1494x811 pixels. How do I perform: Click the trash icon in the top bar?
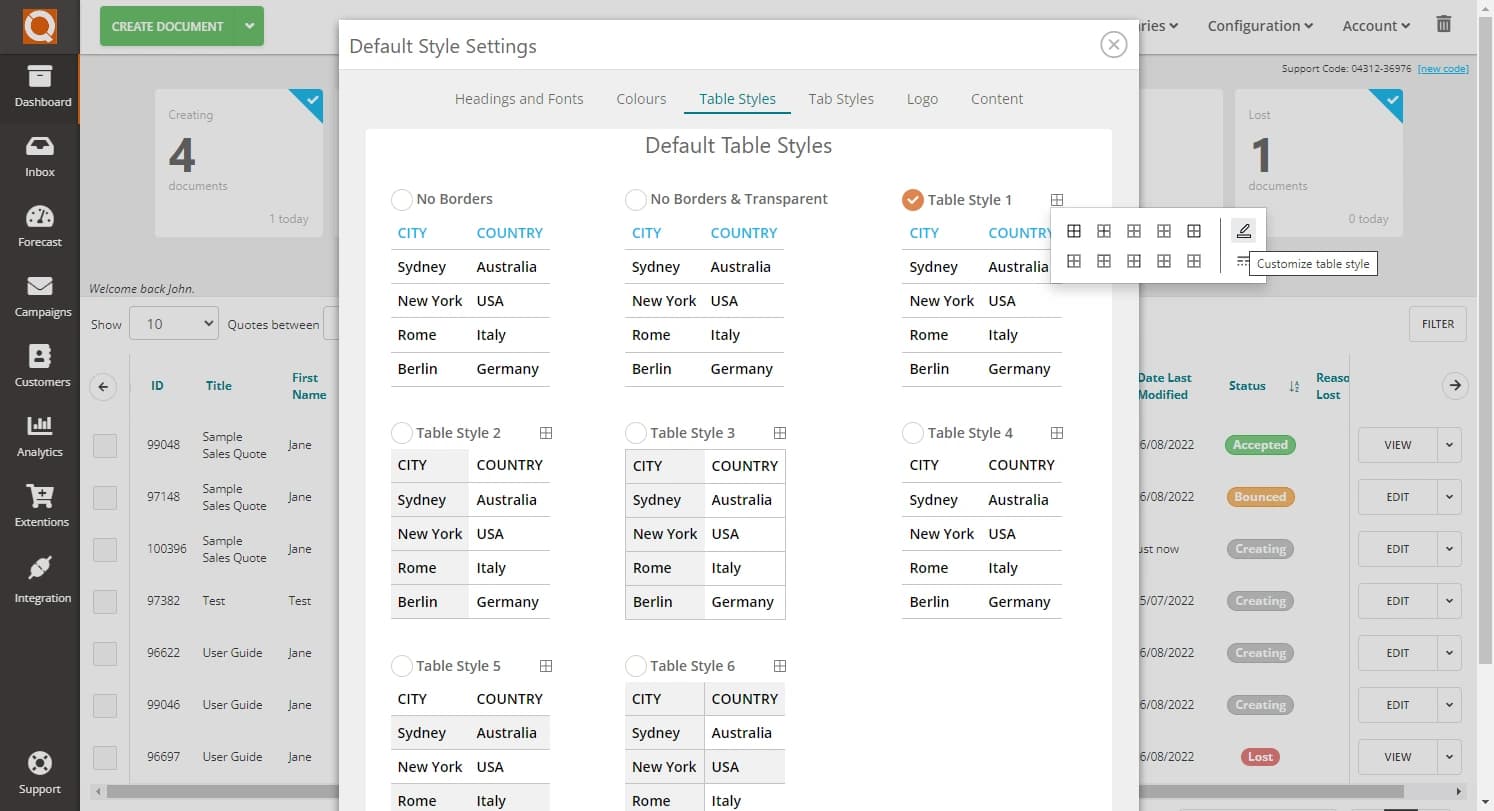(1443, 24)
